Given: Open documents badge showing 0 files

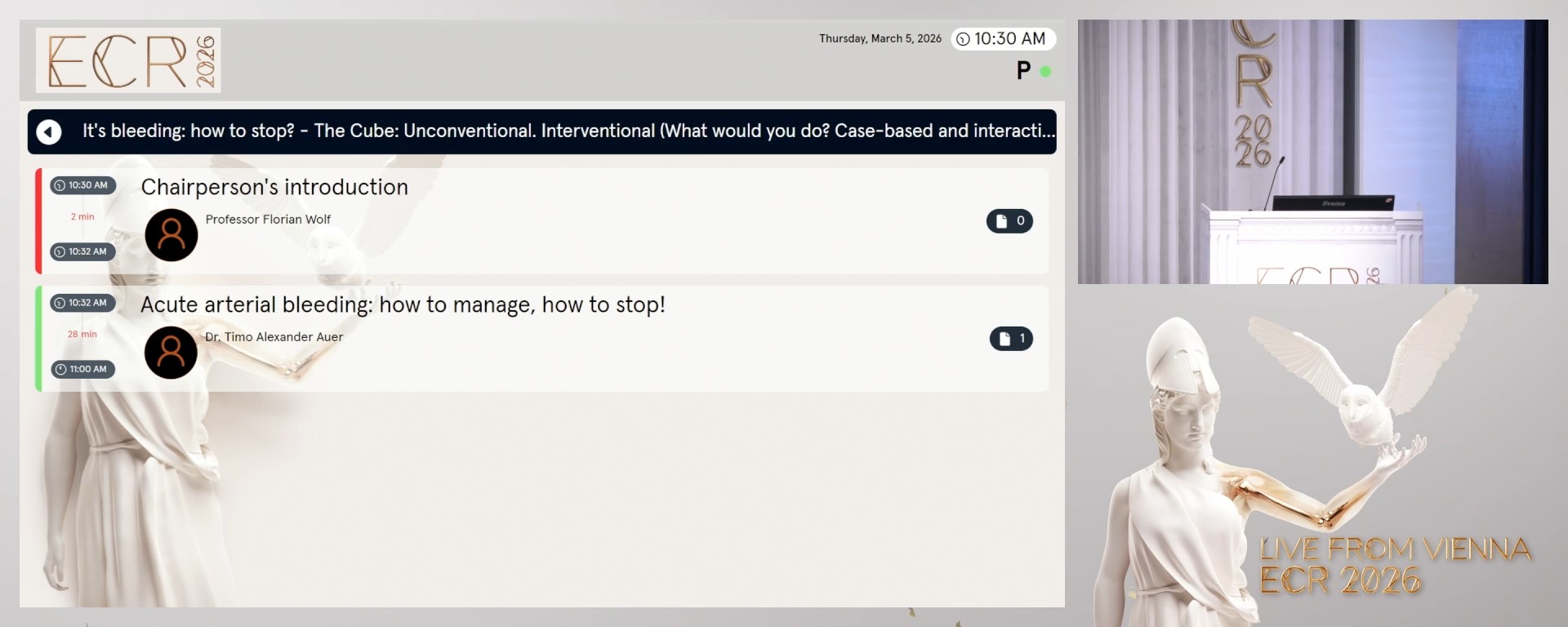Looking at the screenshot, I should (x=1009, y=221).
